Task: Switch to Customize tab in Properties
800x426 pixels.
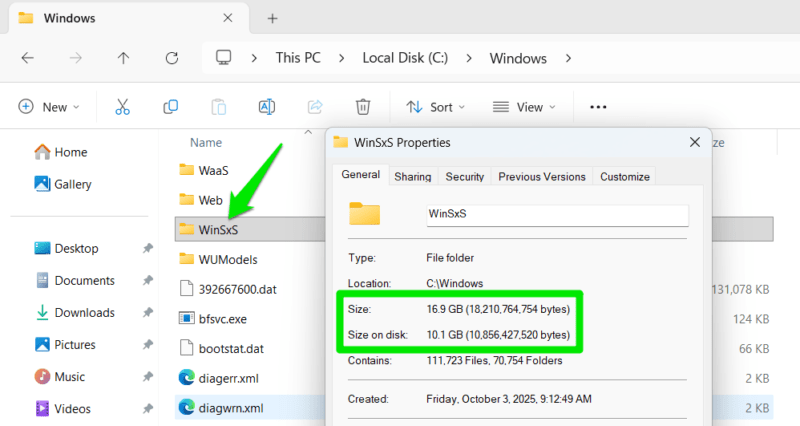Action: pos(625,177)
